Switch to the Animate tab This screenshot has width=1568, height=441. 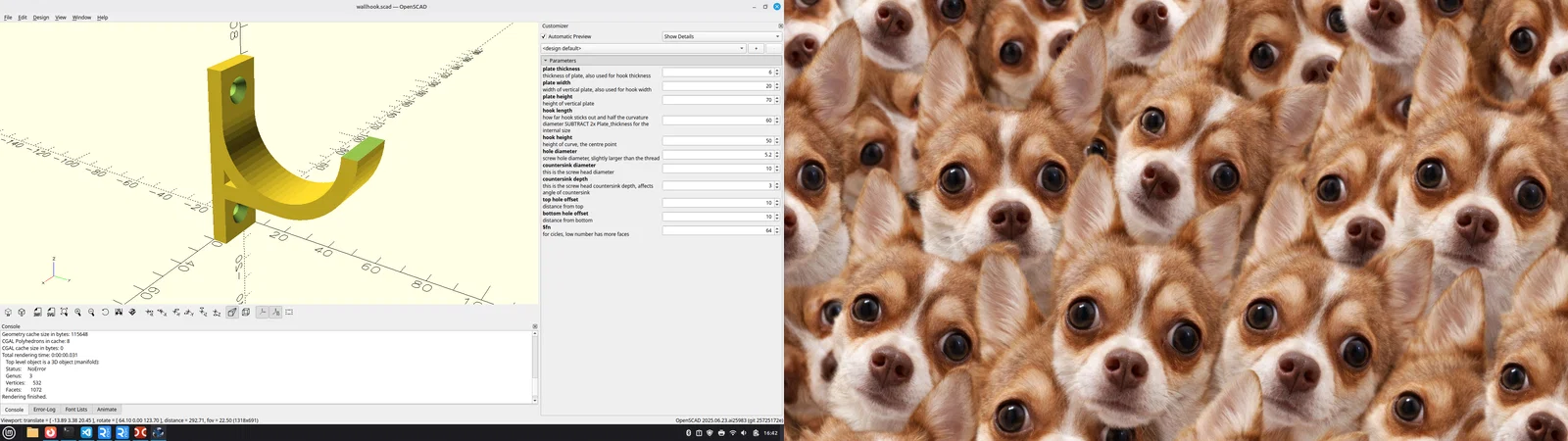[x=107, y=410]
